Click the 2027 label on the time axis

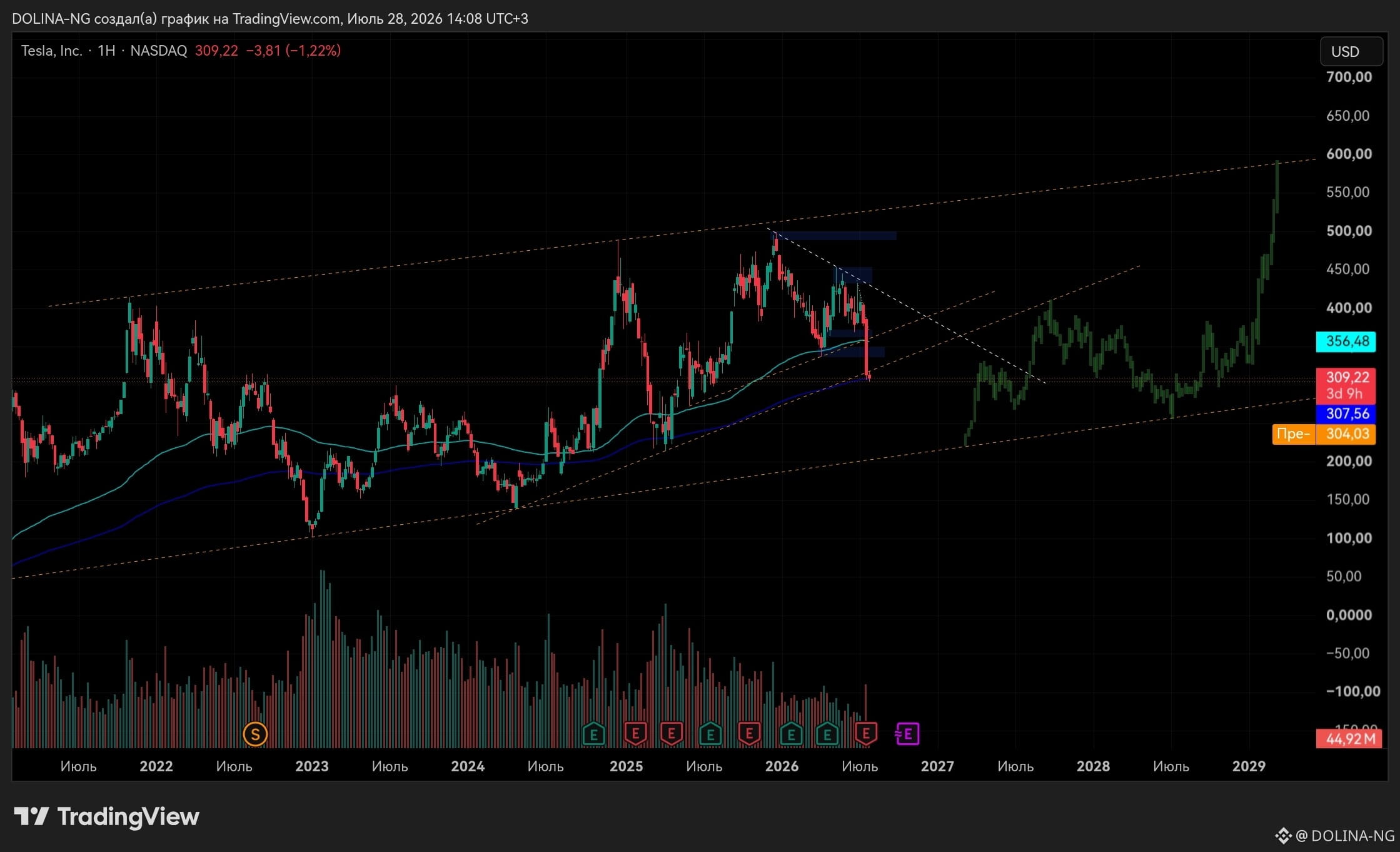click(x=937, y=766)
